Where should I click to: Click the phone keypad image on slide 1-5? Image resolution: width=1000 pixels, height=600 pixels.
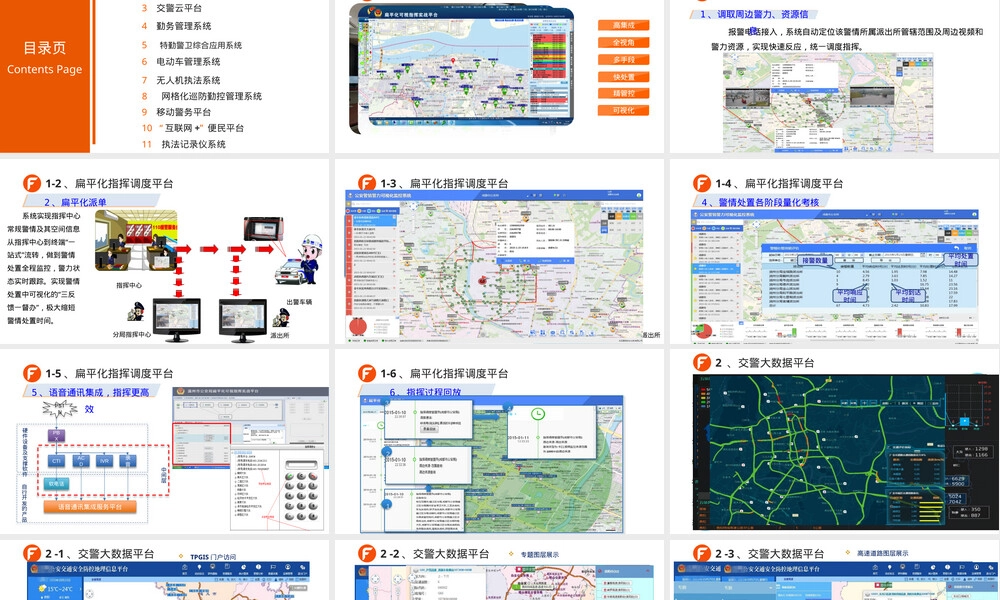(301, 491)
